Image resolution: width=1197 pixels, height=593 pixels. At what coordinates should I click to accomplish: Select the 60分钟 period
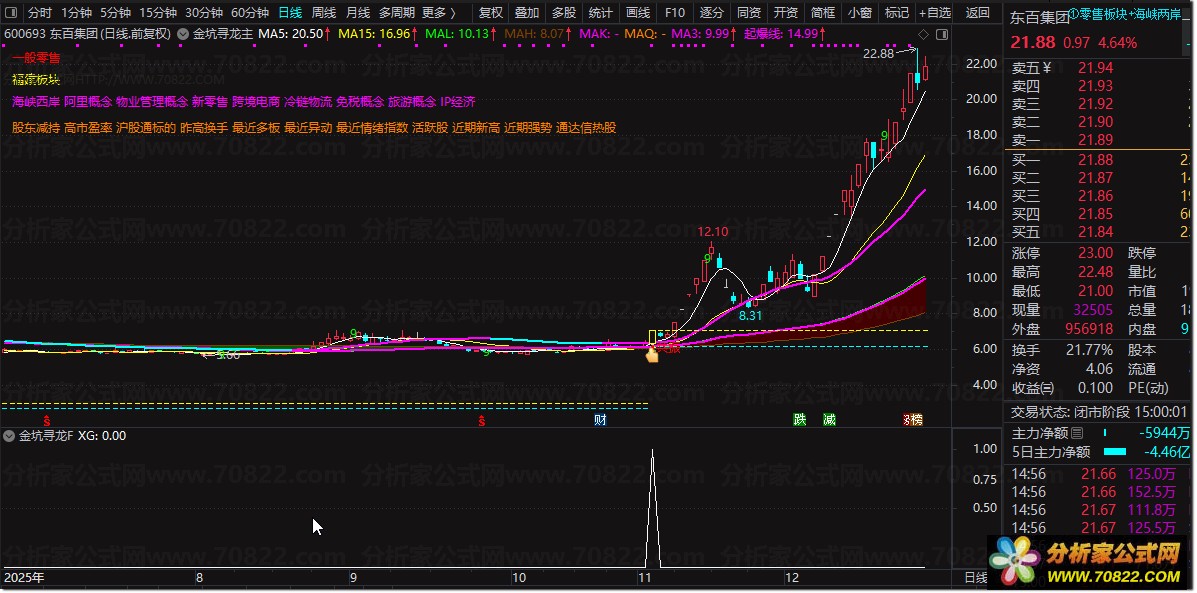[x=250, y=12]
